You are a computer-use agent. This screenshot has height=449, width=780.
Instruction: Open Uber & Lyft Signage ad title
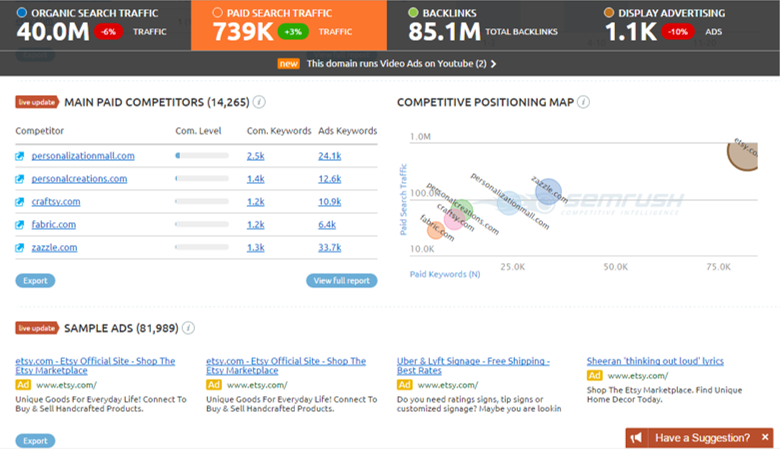[473, 365]
